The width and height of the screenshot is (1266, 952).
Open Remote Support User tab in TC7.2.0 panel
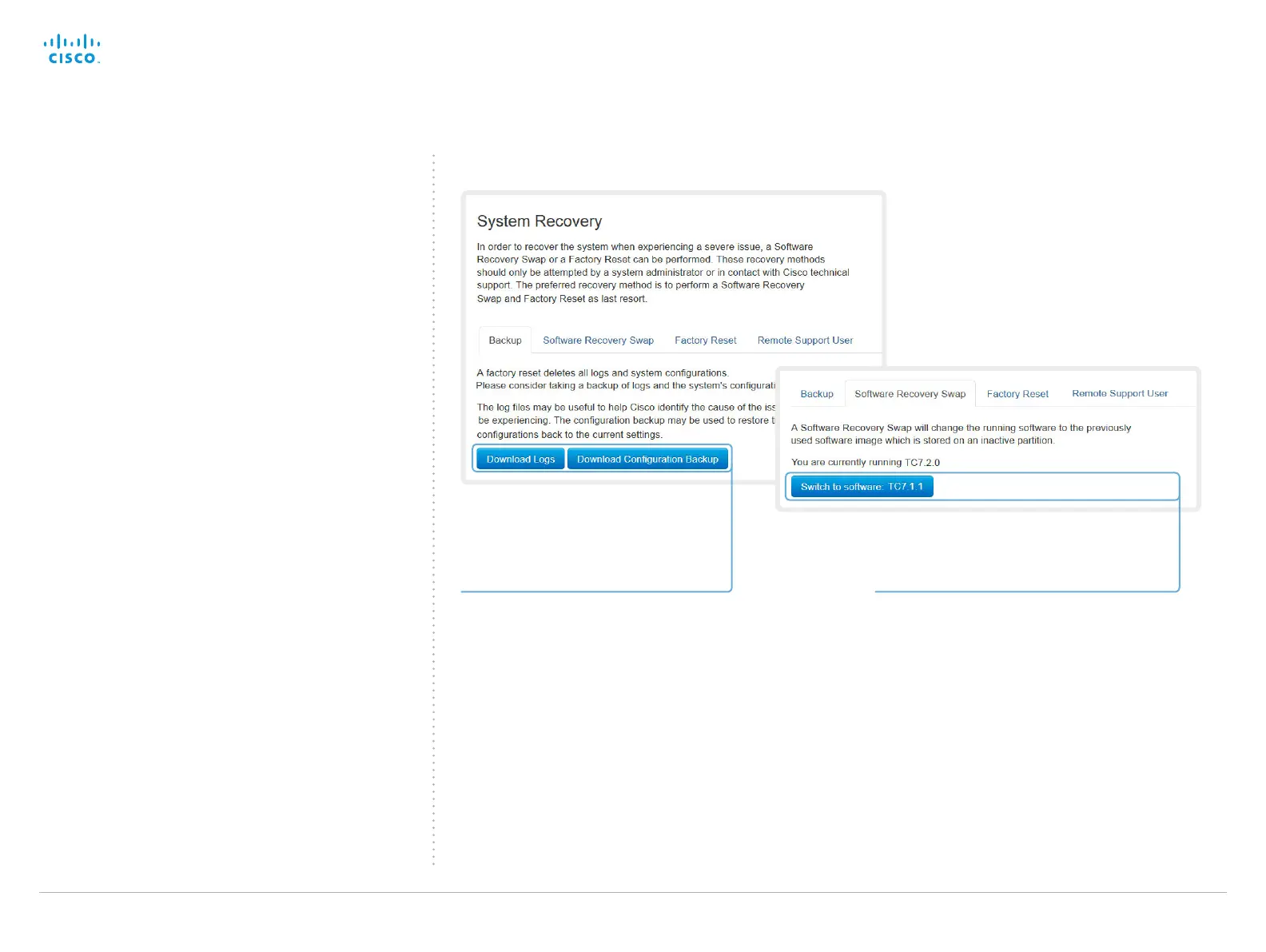tap(1120, 393)
